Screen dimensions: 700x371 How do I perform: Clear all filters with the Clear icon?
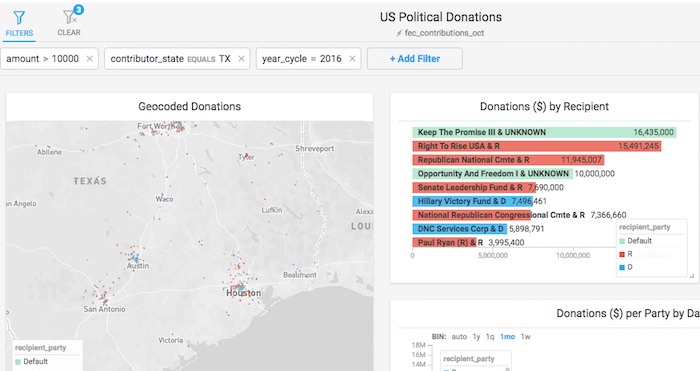tap(69, 17)
